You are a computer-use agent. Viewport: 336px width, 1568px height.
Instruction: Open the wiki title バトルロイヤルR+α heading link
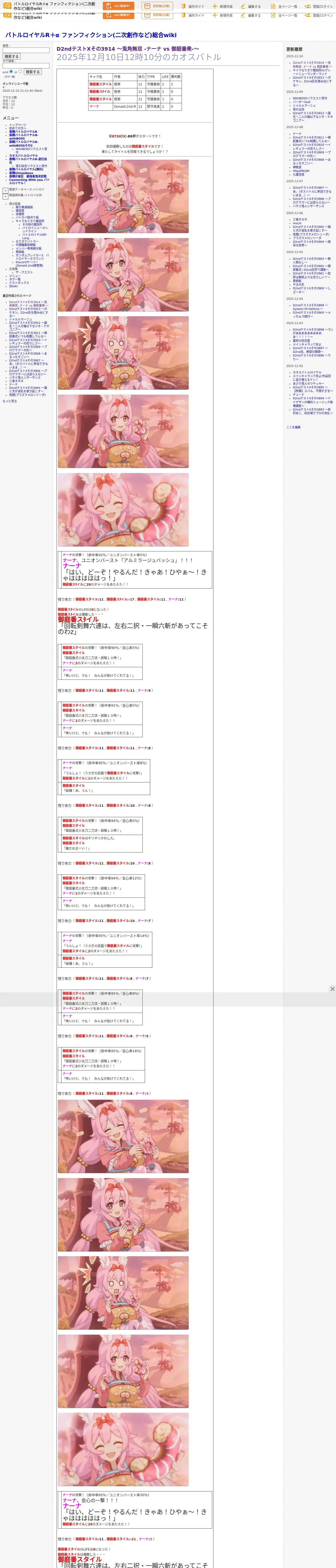[x=91, y=35]
